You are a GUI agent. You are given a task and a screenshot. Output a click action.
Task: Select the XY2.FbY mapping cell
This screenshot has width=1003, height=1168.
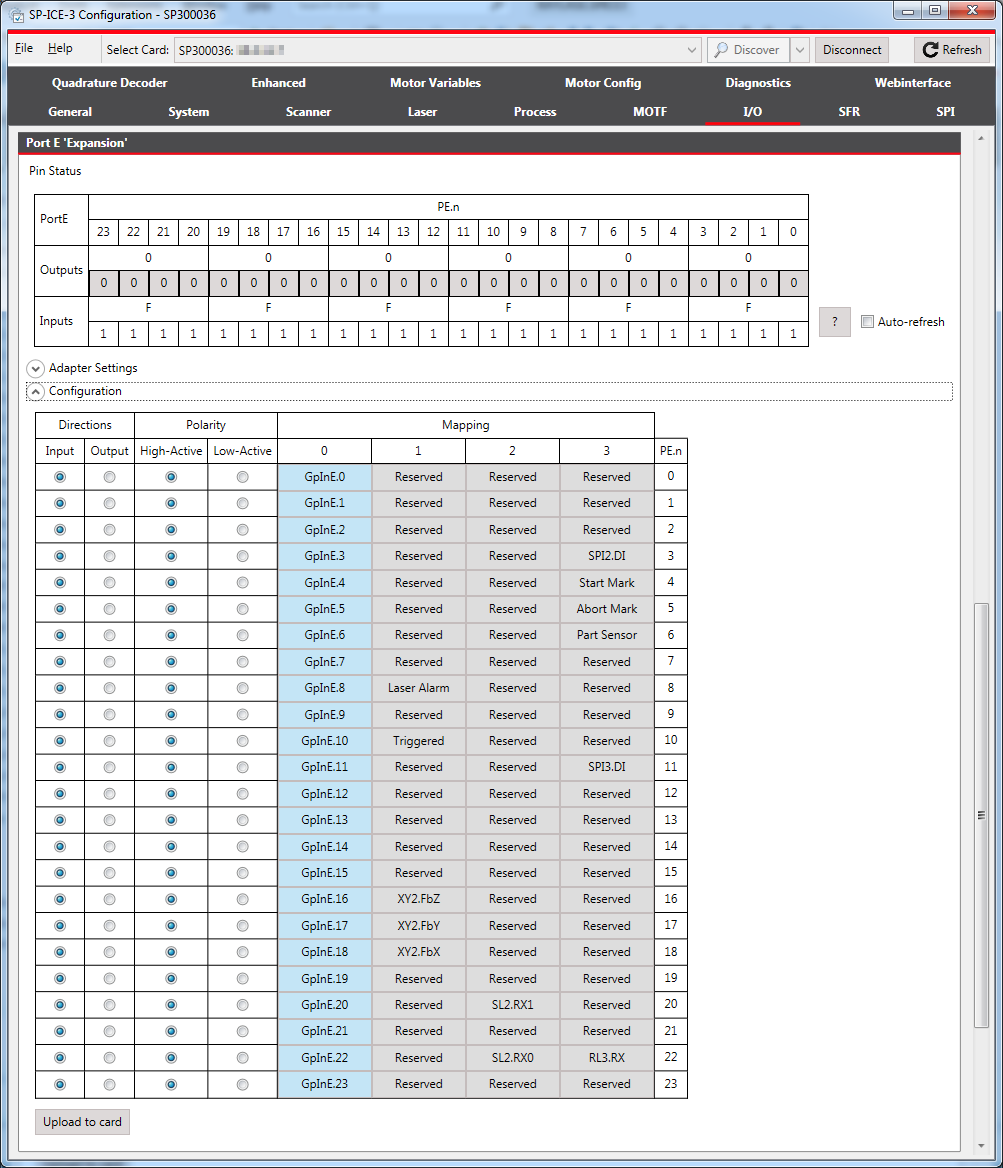coord(419,925)
